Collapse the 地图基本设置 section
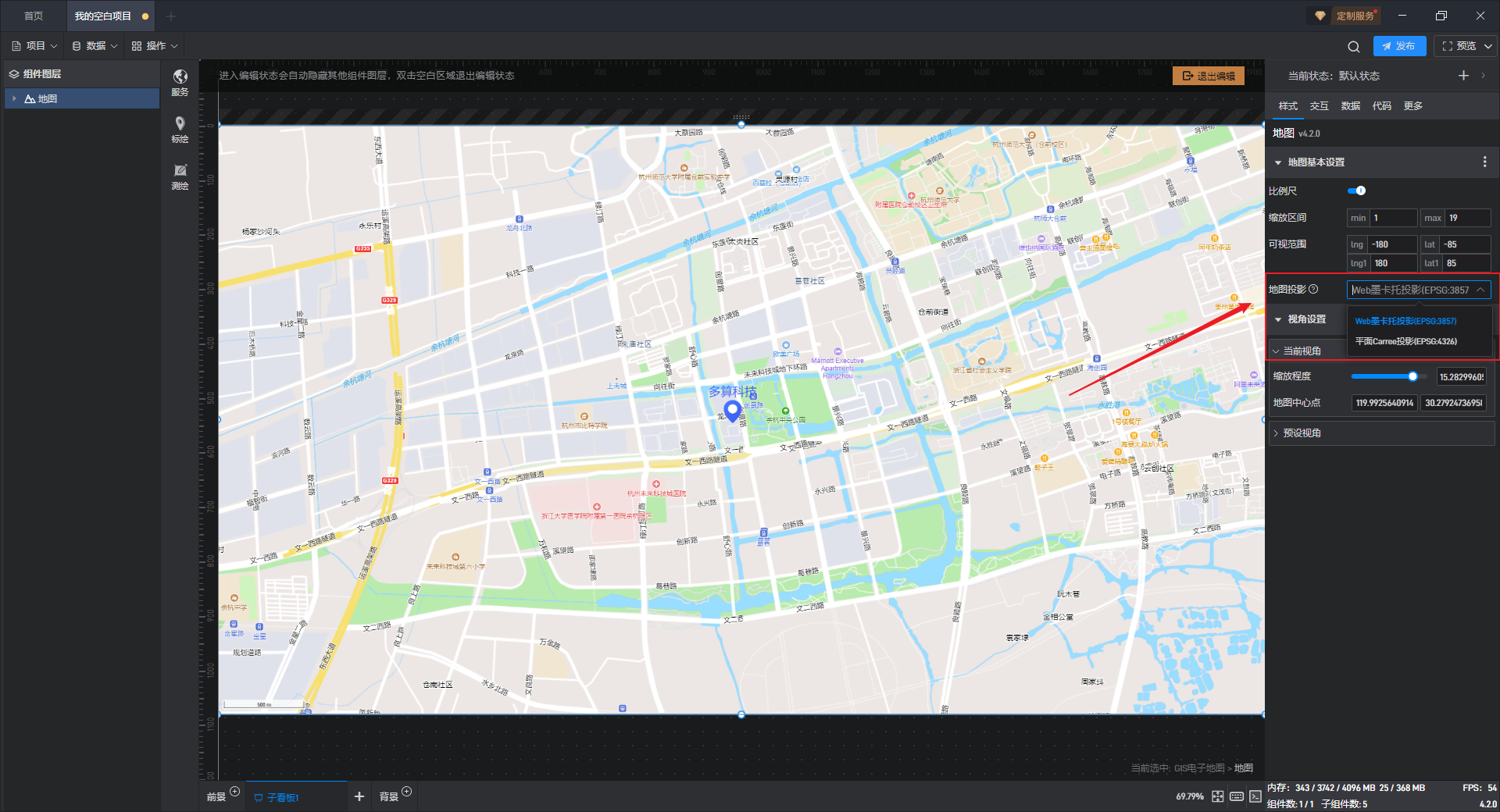The height and width of the screenshot is (812, 1500). pos(1278,162)
